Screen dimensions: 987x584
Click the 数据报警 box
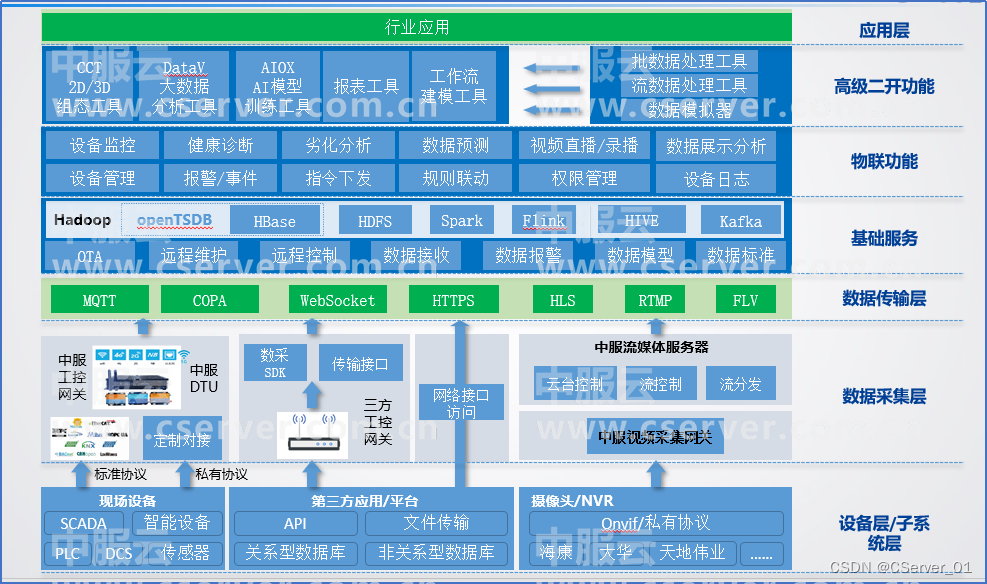click(x=527, y=255)
